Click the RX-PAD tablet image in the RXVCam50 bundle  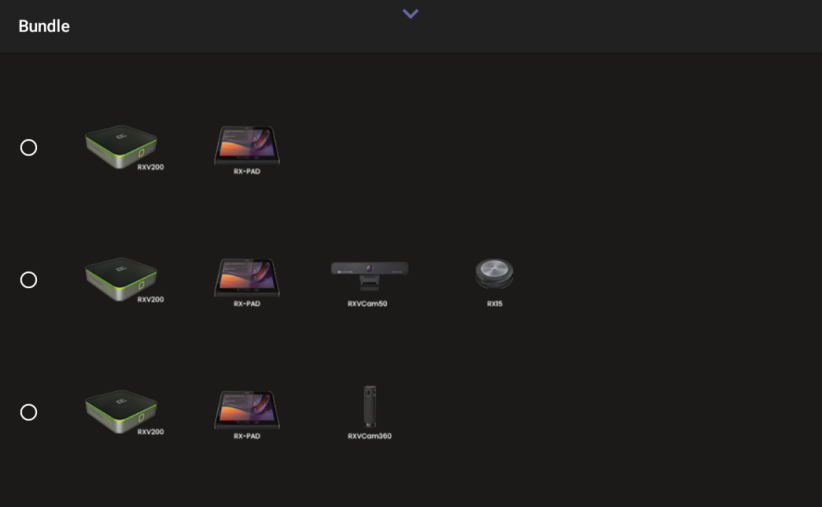coord(247,276)
